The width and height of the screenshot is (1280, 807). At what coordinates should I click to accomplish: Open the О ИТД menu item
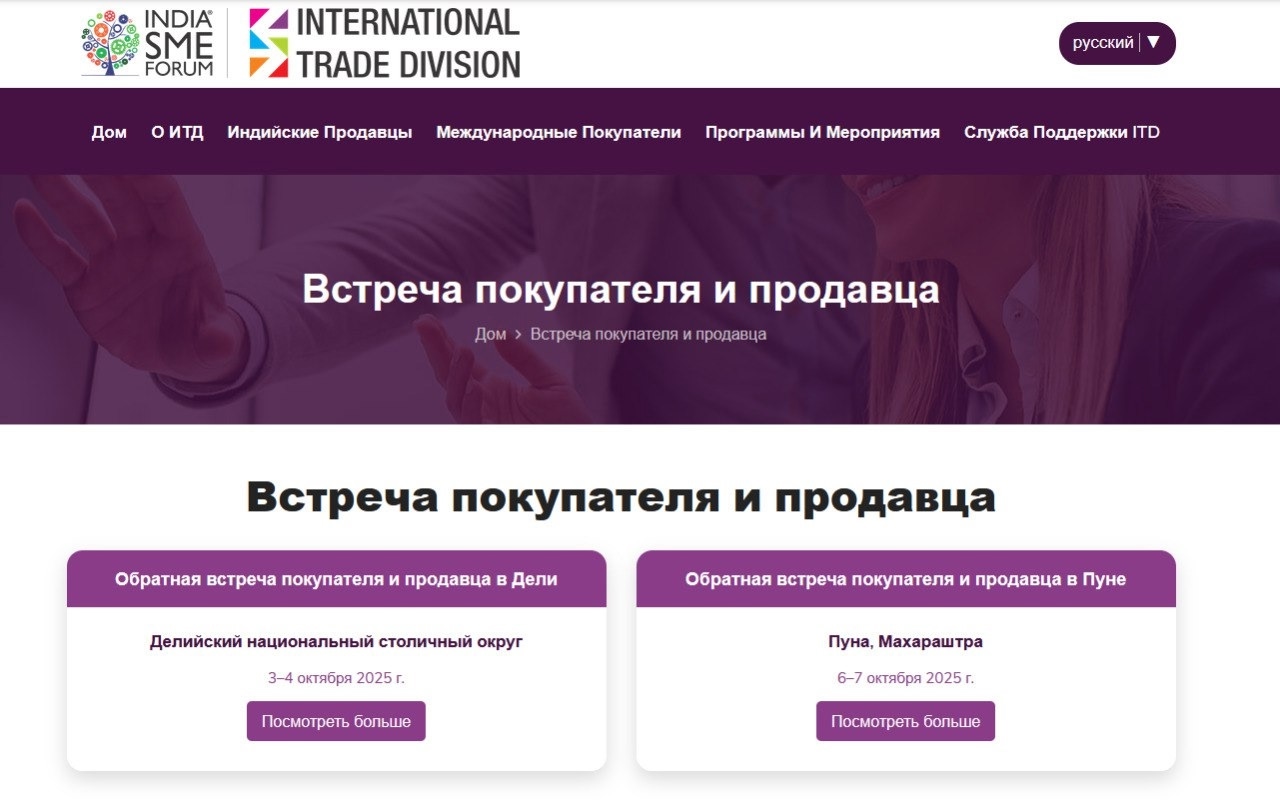[177, 132]
